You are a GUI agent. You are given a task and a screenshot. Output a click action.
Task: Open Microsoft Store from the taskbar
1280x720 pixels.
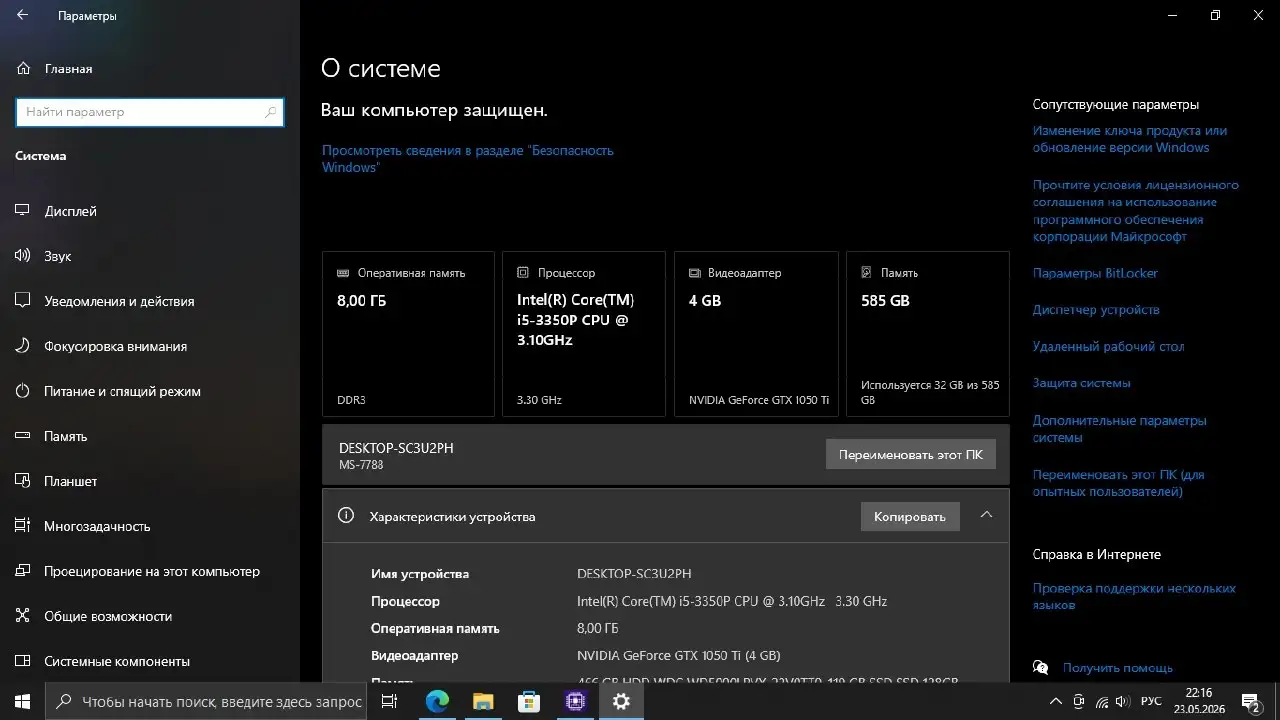pos(529,702)
